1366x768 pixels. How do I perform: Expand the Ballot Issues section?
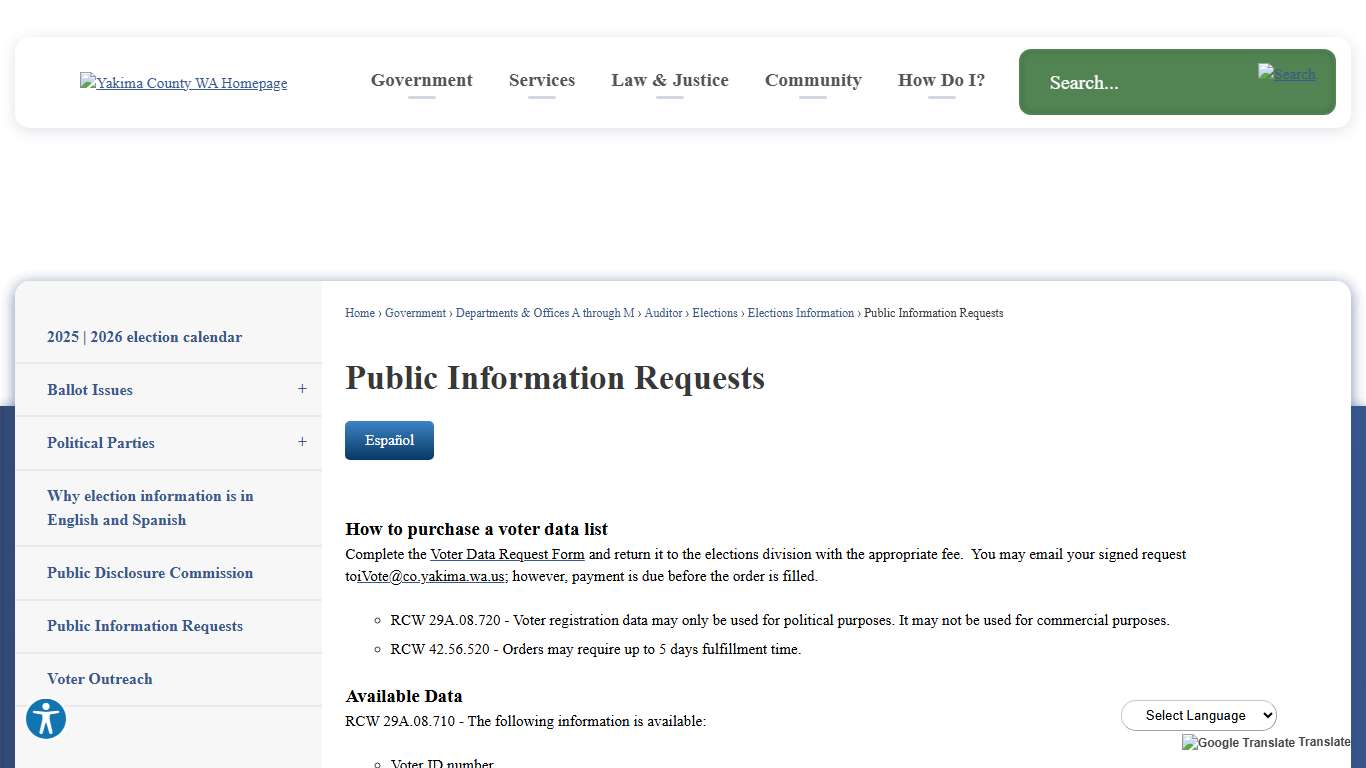pos(302,389)
